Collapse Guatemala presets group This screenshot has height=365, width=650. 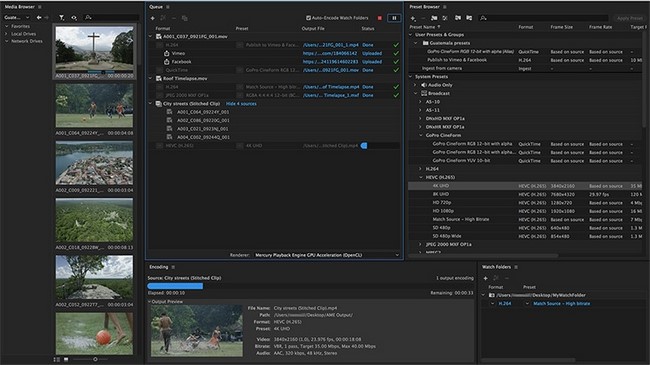click(416, 43)
